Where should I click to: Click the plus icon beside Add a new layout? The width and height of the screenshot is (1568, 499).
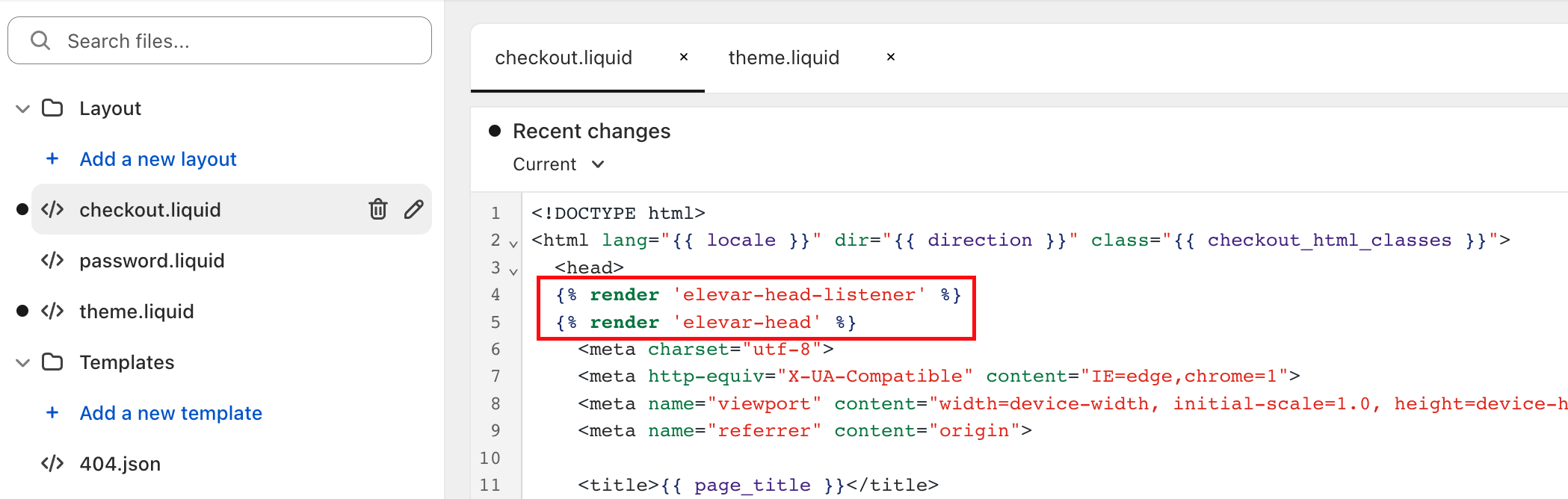(52, 158)
